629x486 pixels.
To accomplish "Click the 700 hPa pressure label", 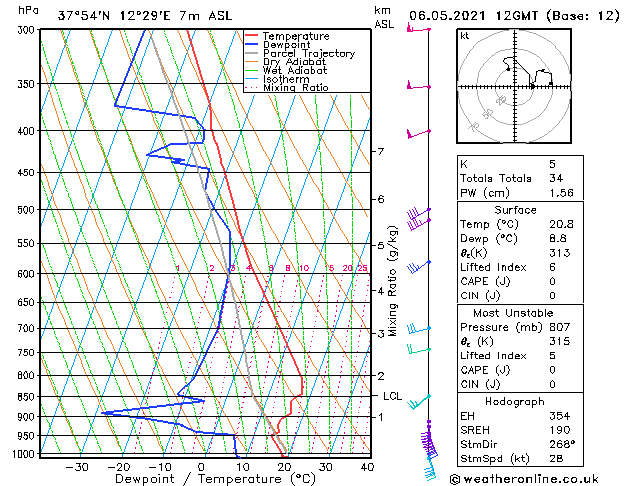I will (x=28, y=328).
